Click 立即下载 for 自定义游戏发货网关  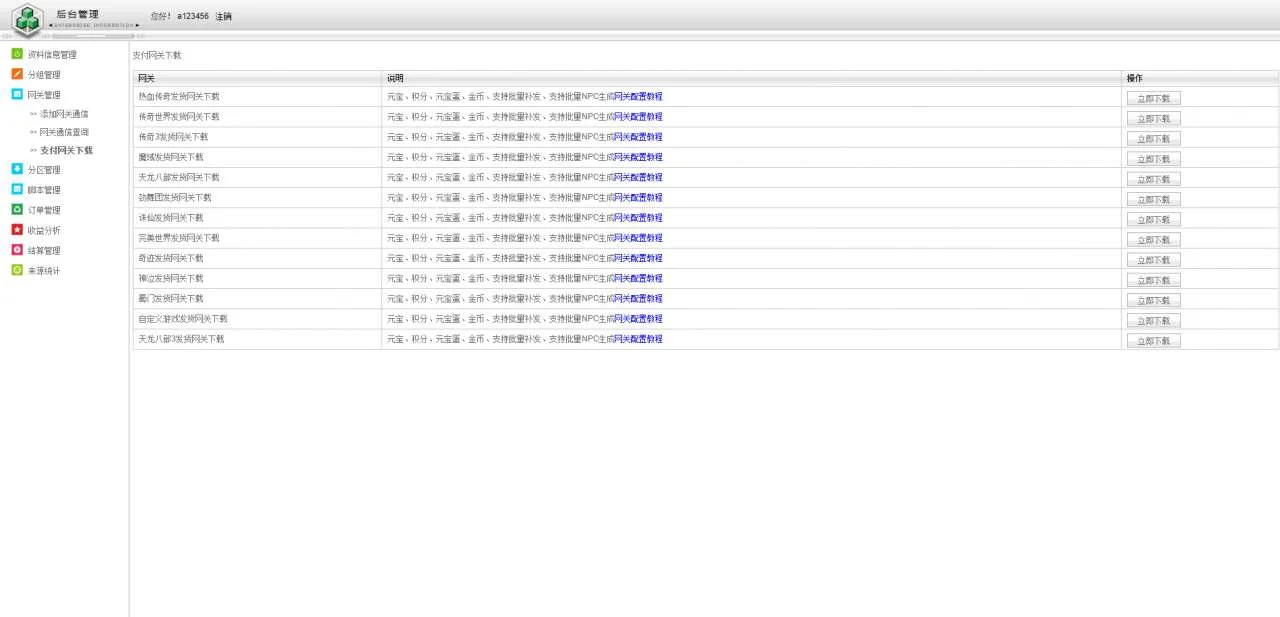(1153, 321)
